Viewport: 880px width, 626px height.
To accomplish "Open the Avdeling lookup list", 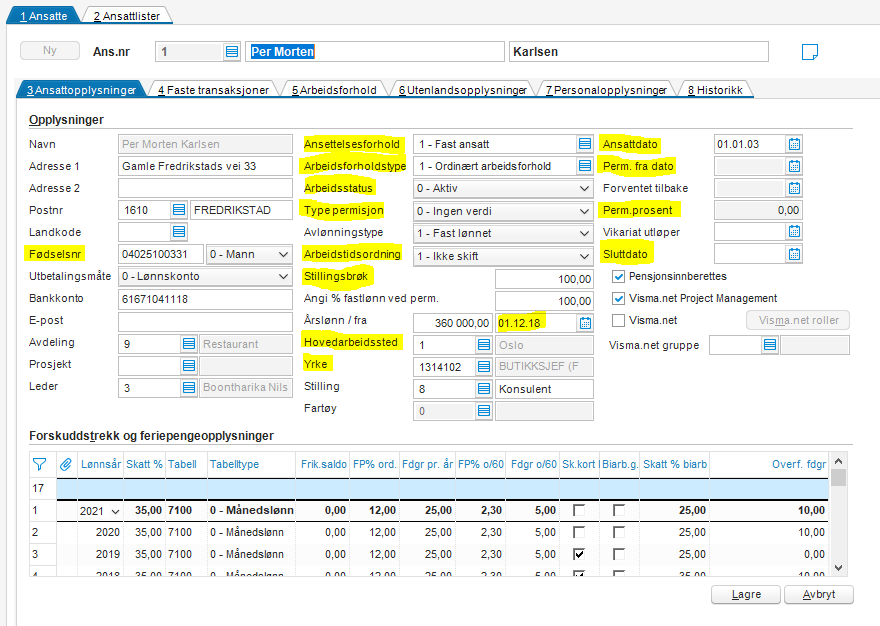I will (x=189, y=344).
